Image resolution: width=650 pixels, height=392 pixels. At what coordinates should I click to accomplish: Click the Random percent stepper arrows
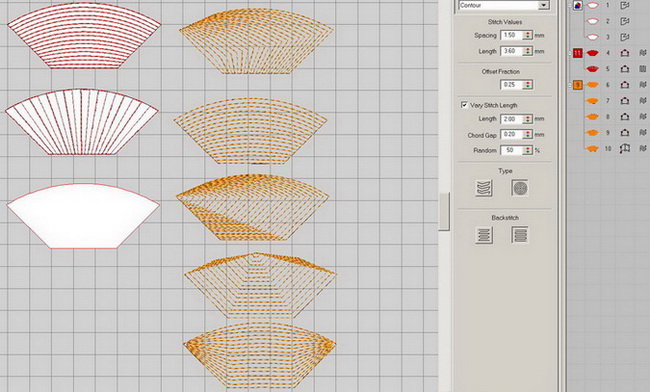[x=528, y=150]
